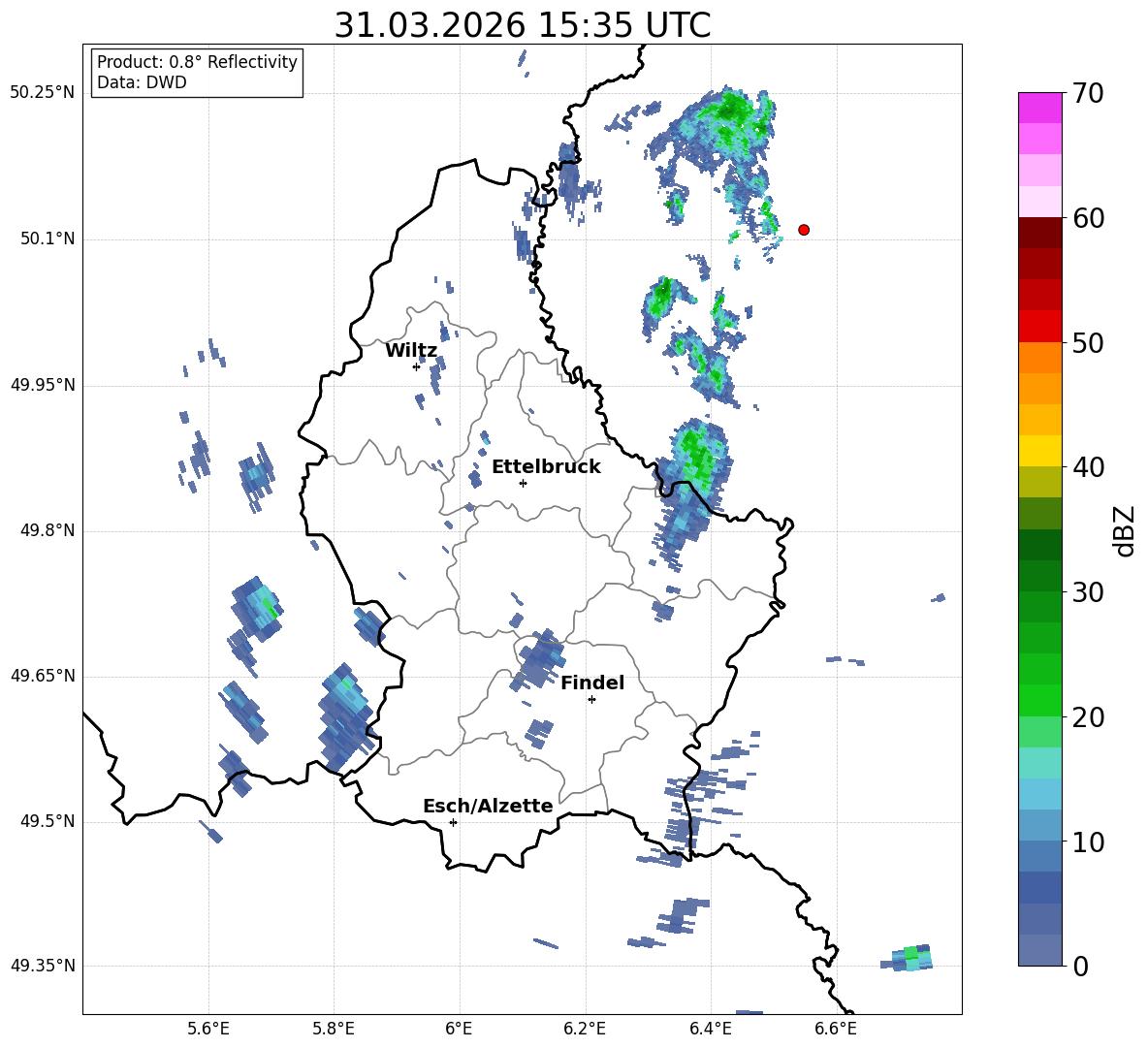Click the colorbar tick value 50
The image size is (1148, 1048).
click(1088, 343)
